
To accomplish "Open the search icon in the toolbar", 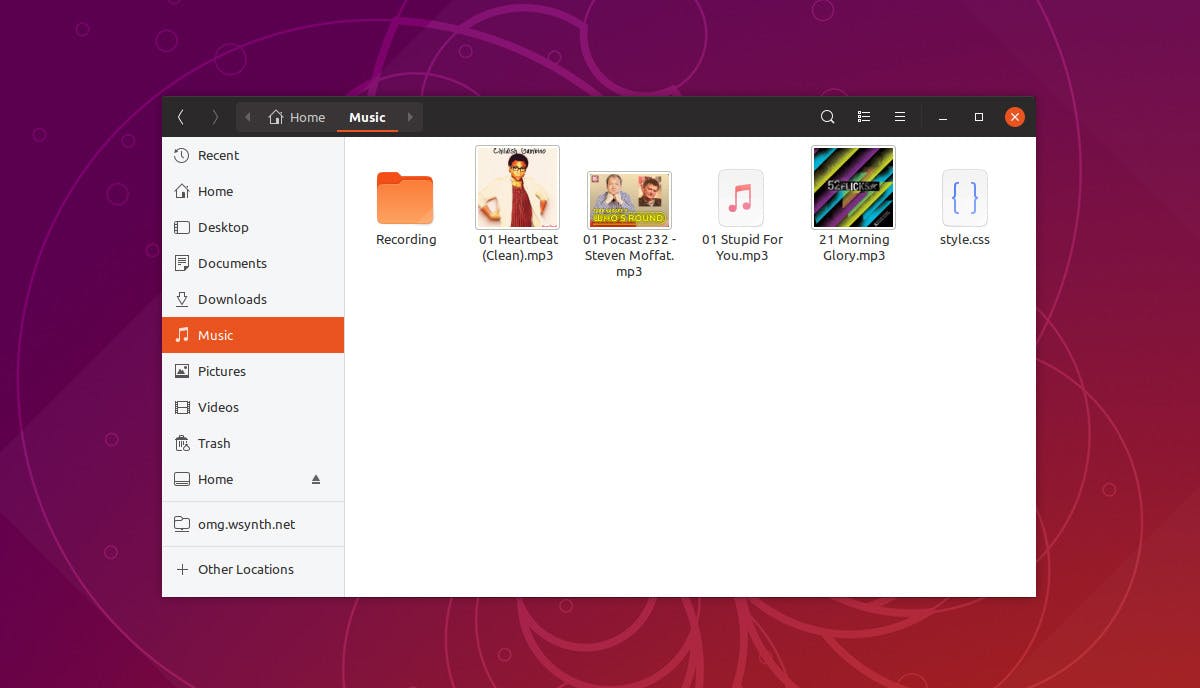I will (x=827, y=117).
